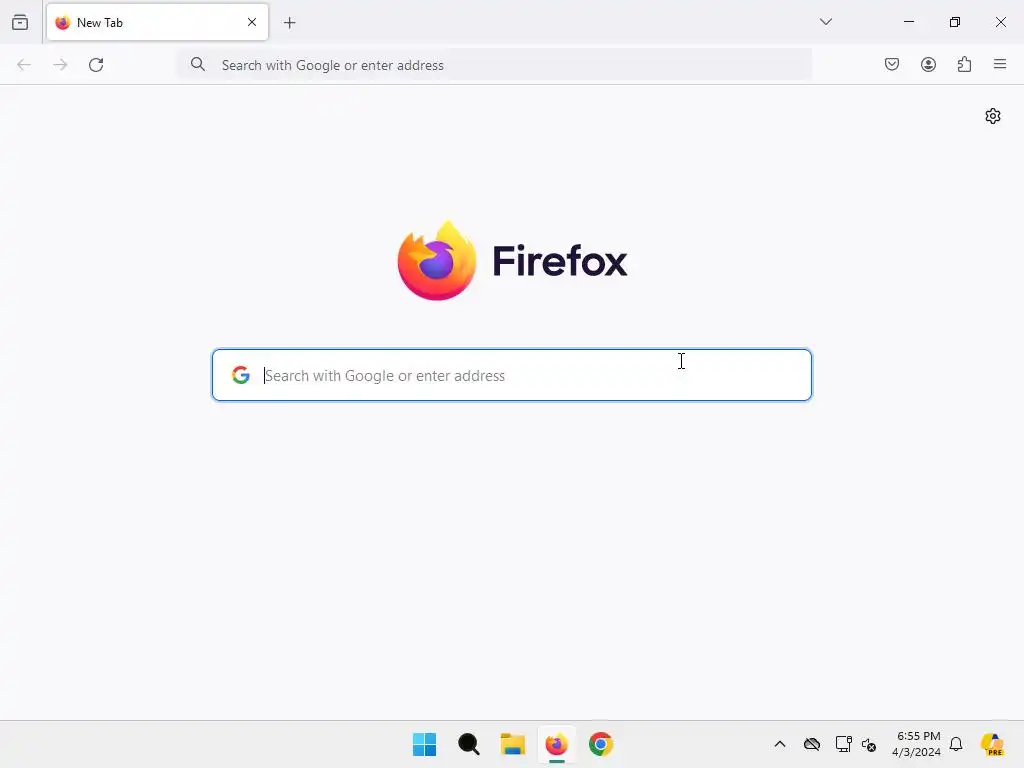Open File Explorer from taskbar
Image resolution: width=1024 pixels, height=768 pixels.
[x=513, y=744]
